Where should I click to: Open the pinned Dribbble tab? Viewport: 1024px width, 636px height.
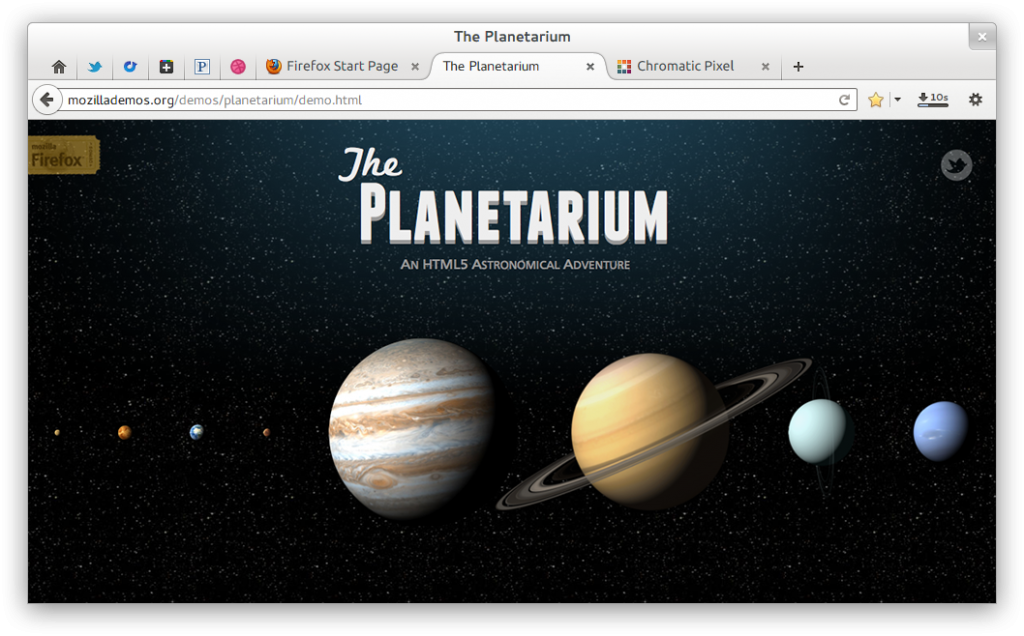point(238,67)
